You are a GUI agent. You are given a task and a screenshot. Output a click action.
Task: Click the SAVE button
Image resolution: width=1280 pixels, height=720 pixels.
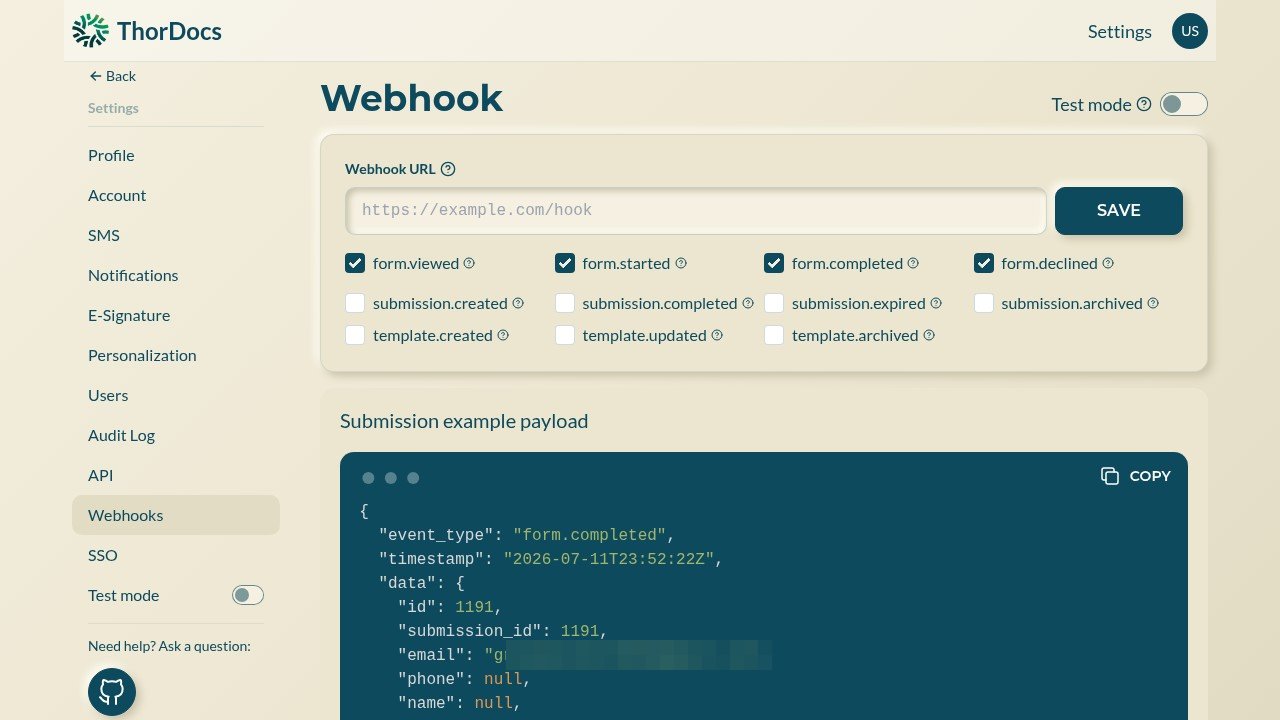[1119, 211]
